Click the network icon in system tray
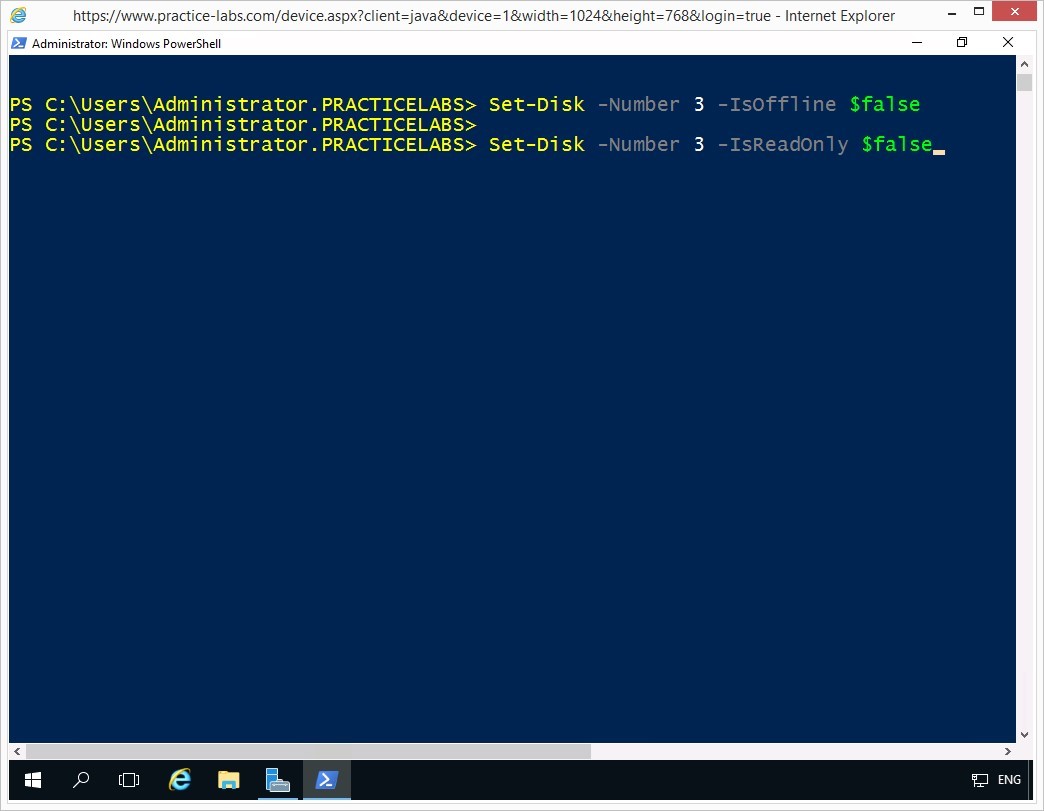 [x=979, y=780]
